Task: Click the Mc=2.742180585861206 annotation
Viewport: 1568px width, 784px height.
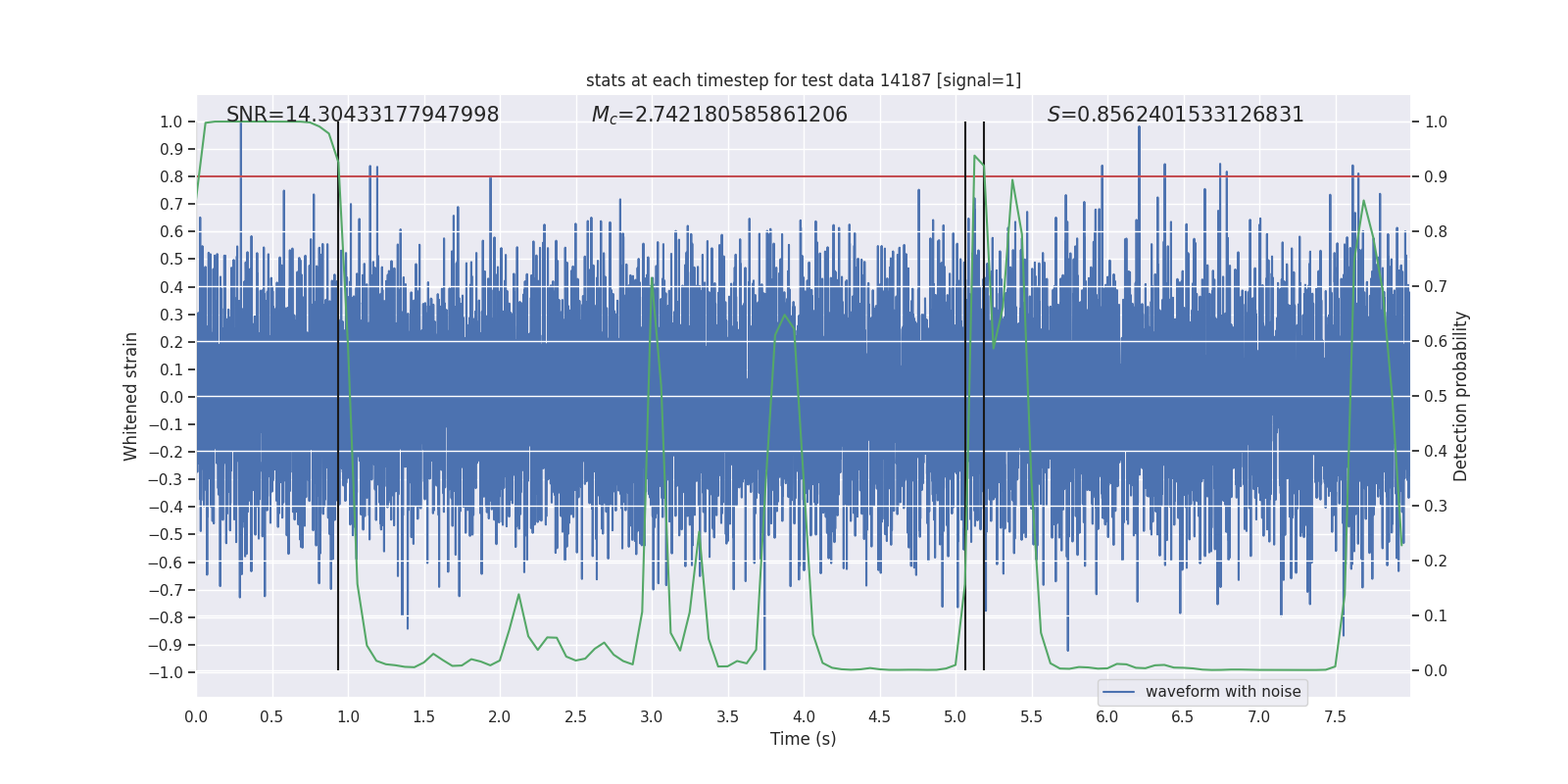Action: coord(719,115)
